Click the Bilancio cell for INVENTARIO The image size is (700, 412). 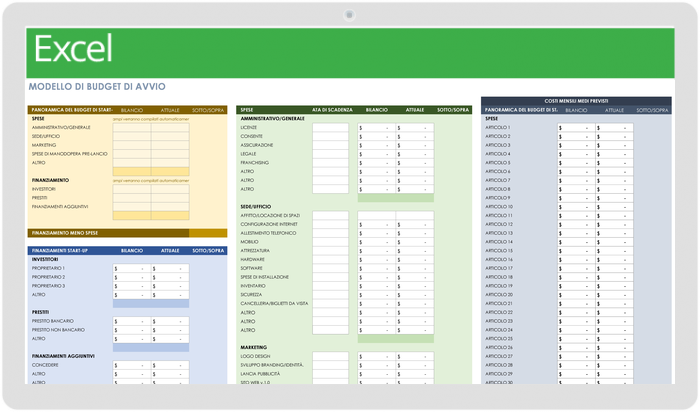(376, 286)
